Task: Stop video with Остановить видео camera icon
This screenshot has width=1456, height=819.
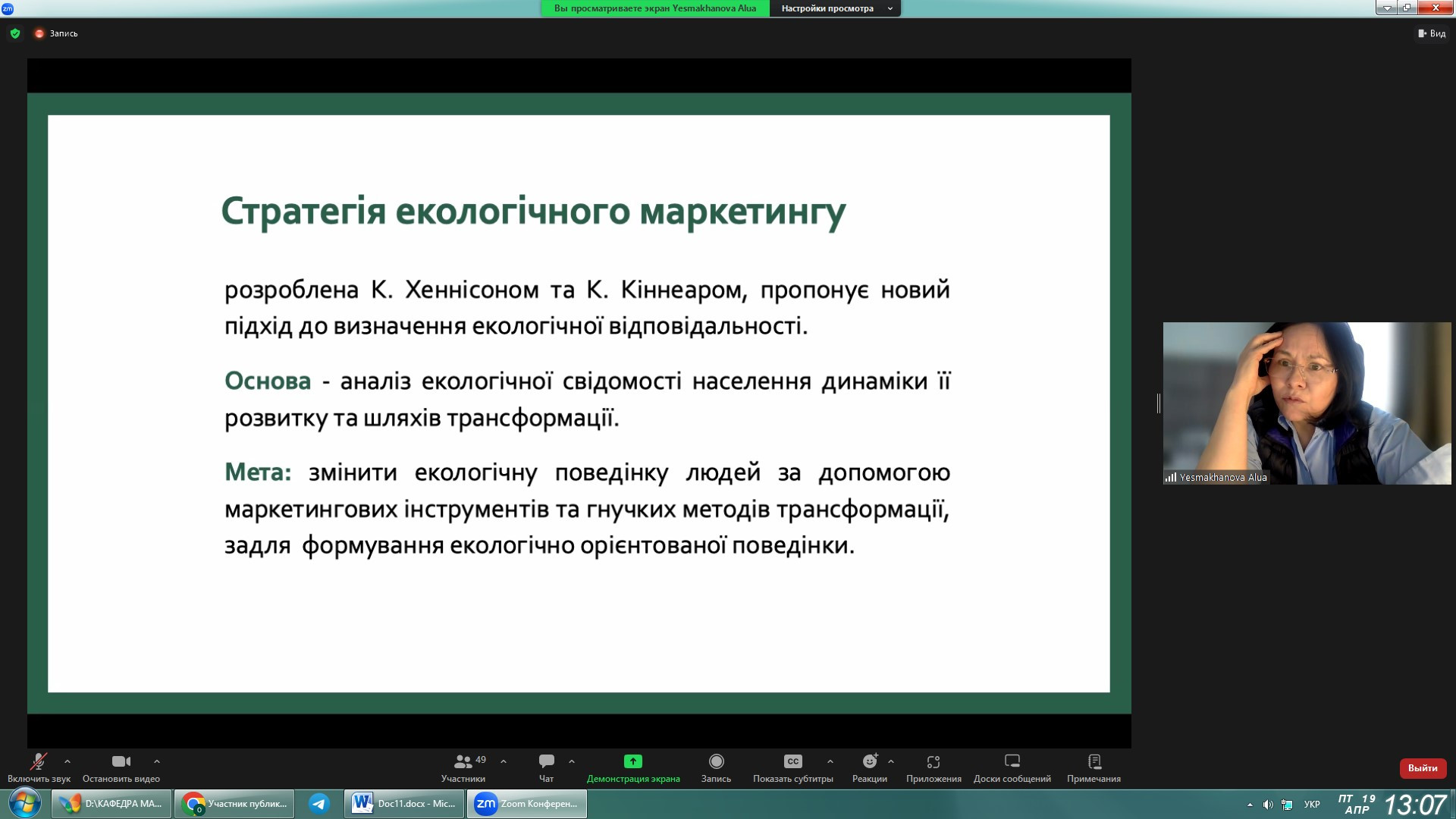Action: point(121,767)
